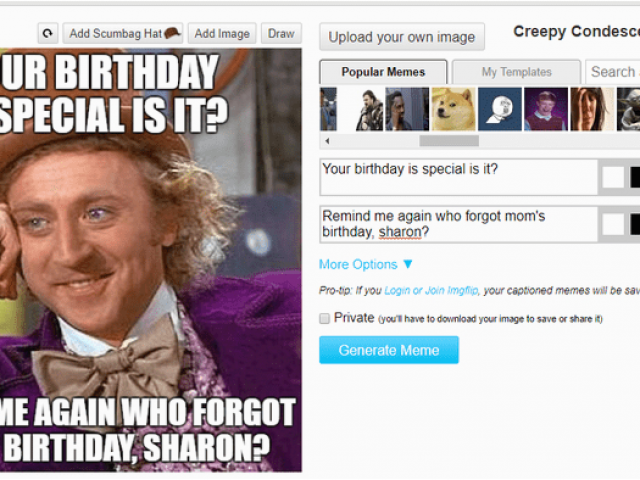Open white color swatch for bottom text
This screenshot has width=640, height=480.
tap(613, 224)
